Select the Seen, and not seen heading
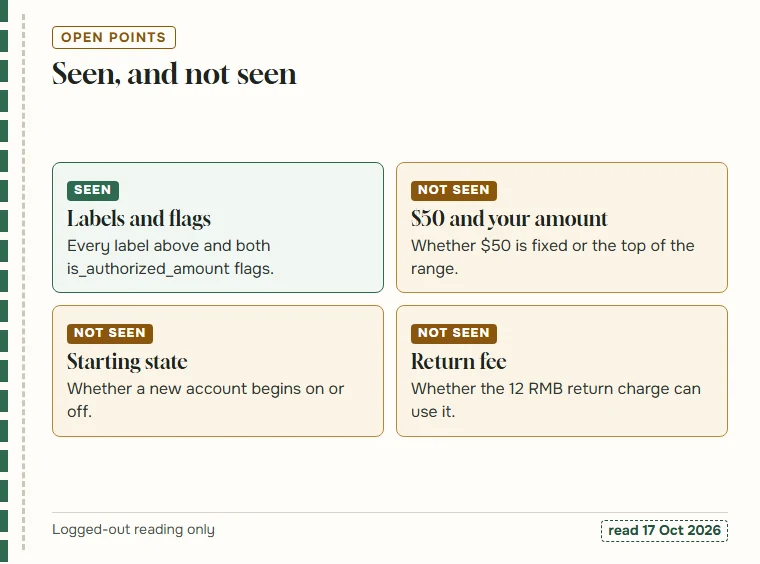The image size is (760, 564). pos(174,74)
